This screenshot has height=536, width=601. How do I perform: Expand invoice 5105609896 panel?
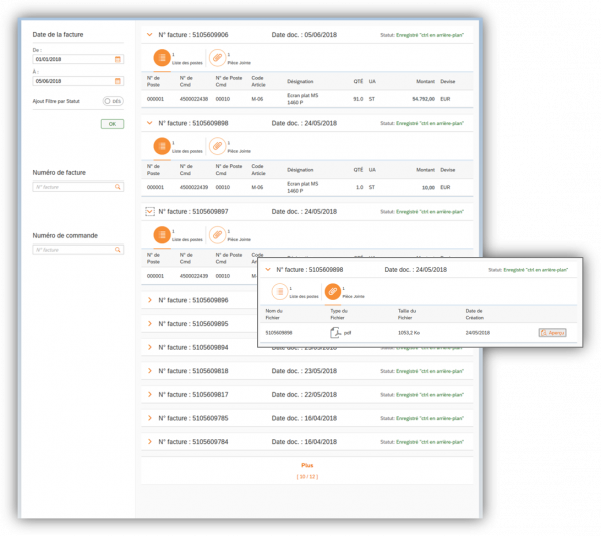click(150, 300)
